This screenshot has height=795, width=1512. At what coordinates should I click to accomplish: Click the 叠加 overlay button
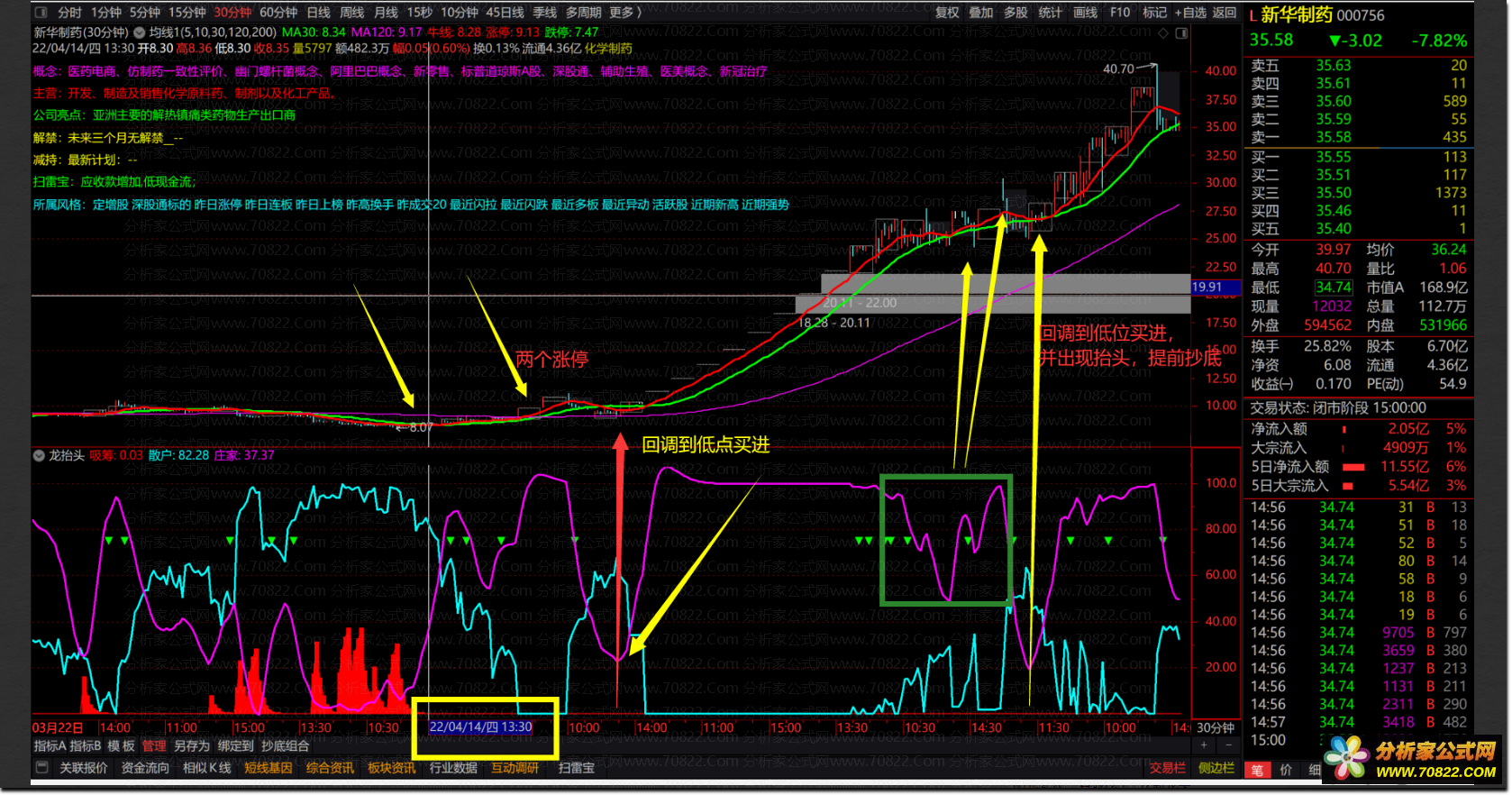click(x=981, y=13)
